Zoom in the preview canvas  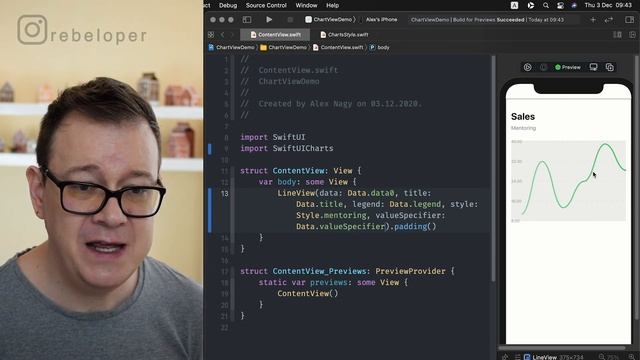(631, 357)
